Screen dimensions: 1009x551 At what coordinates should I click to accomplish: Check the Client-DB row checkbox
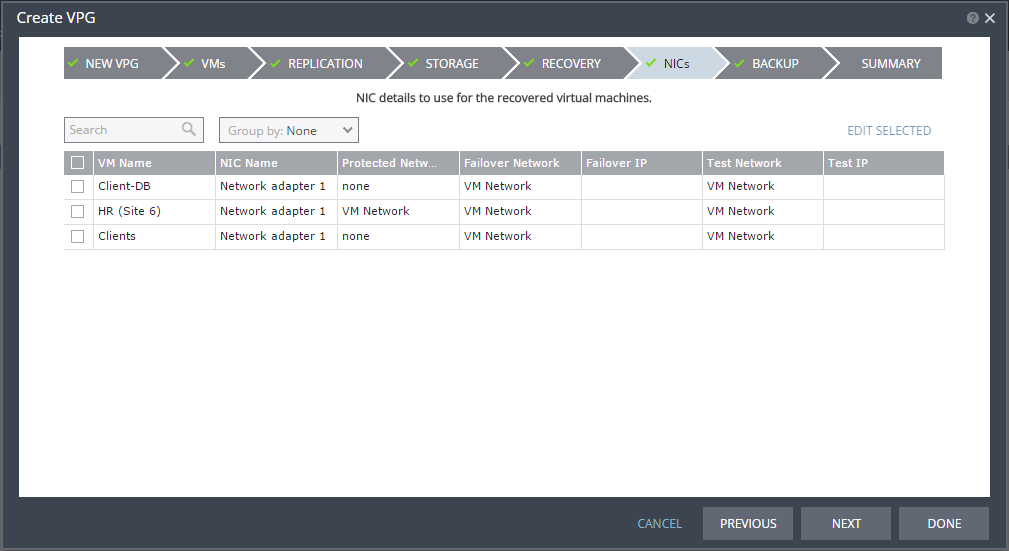(x=77, y=187)
